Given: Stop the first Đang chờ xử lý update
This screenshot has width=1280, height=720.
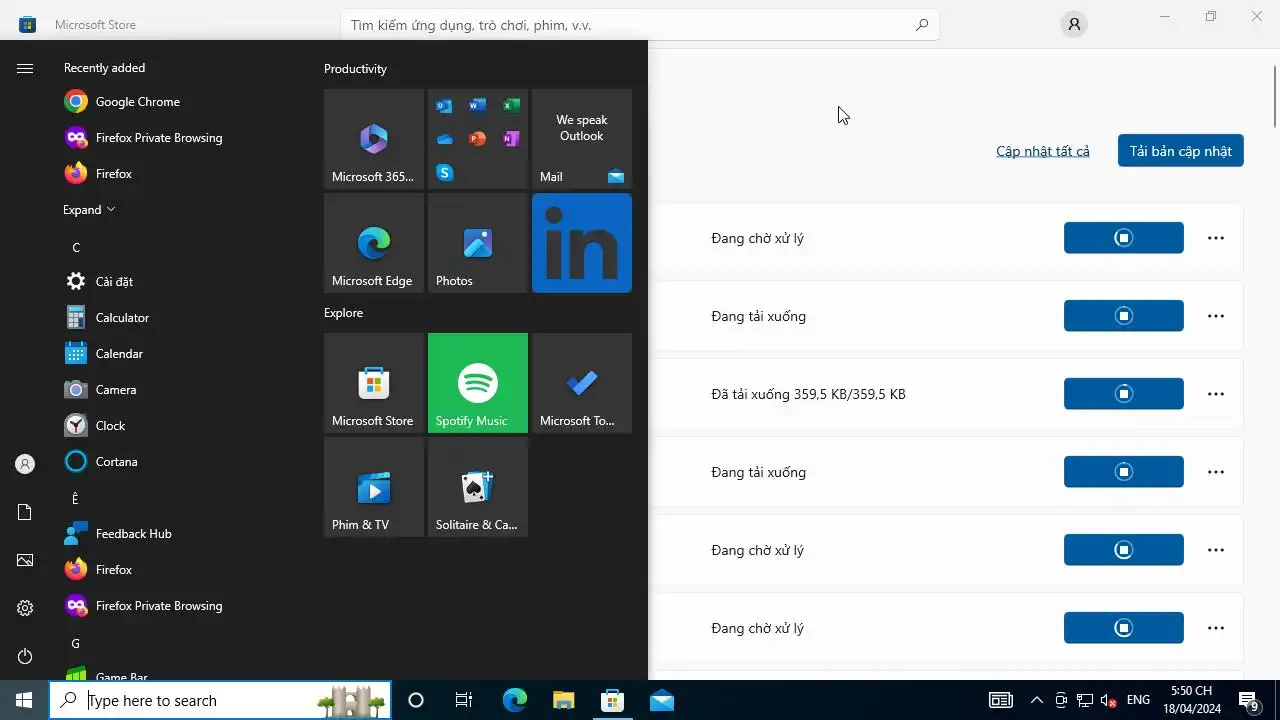Looking at the screenshot, I should 1124,238.
